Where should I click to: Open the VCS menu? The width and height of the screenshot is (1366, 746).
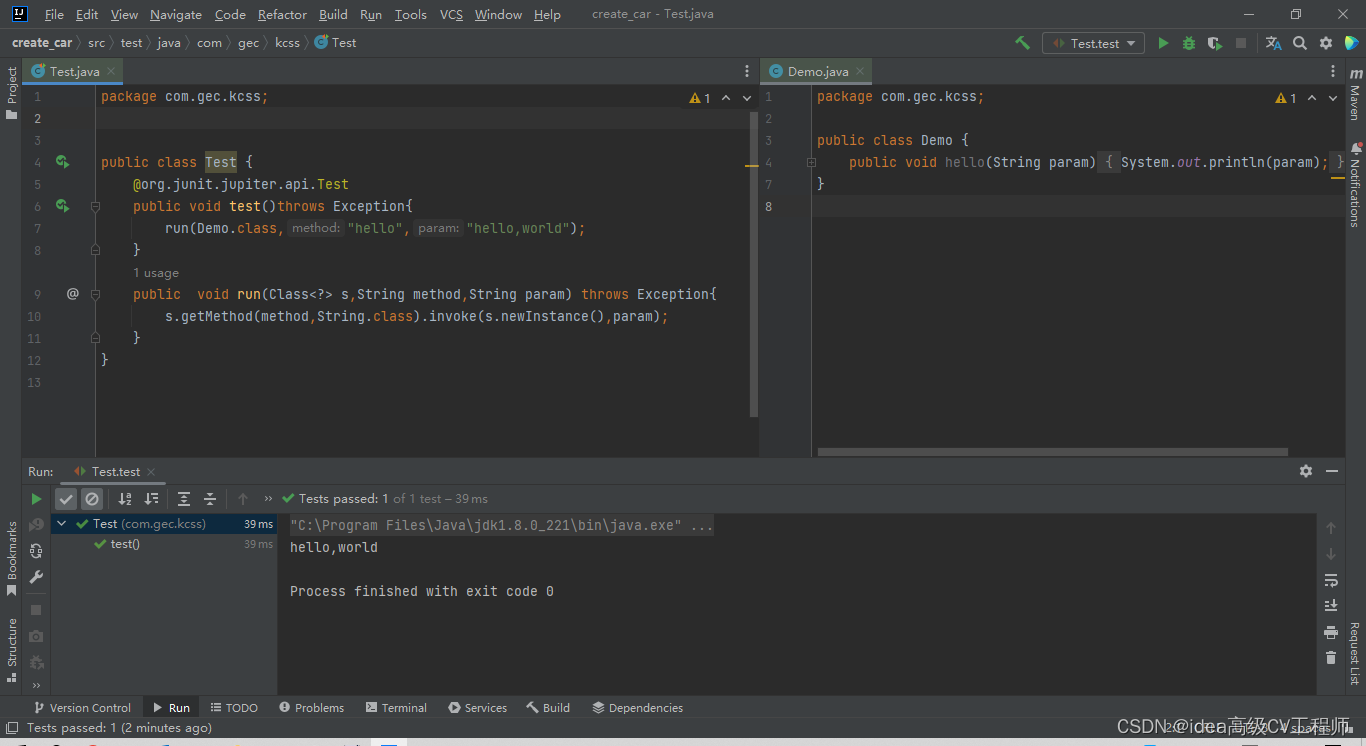pos(451,15)
